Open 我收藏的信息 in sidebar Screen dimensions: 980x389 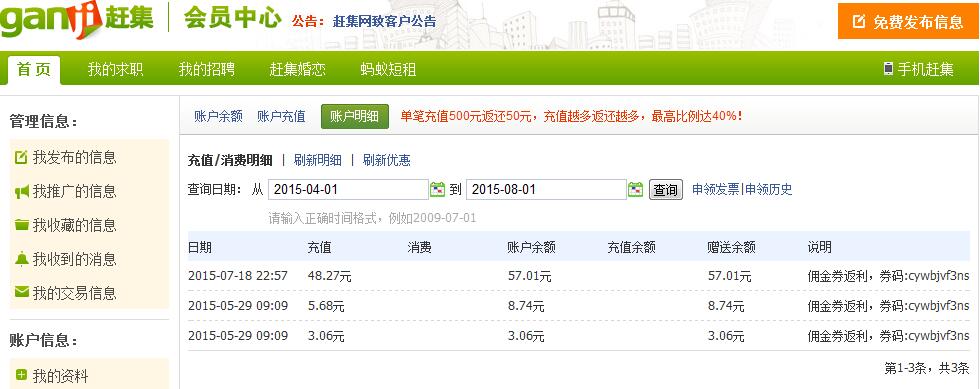click(74, 225)
